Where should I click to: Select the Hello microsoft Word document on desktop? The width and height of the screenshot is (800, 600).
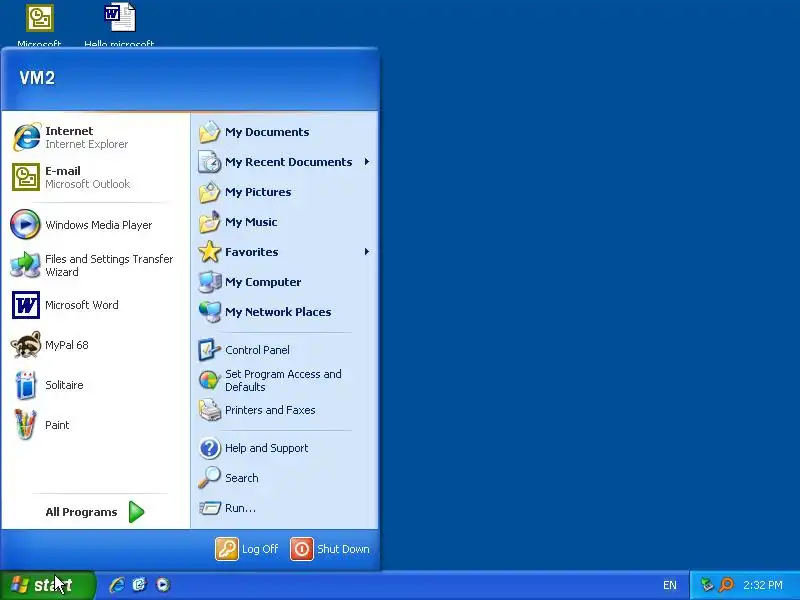click(x=119, y=24)
